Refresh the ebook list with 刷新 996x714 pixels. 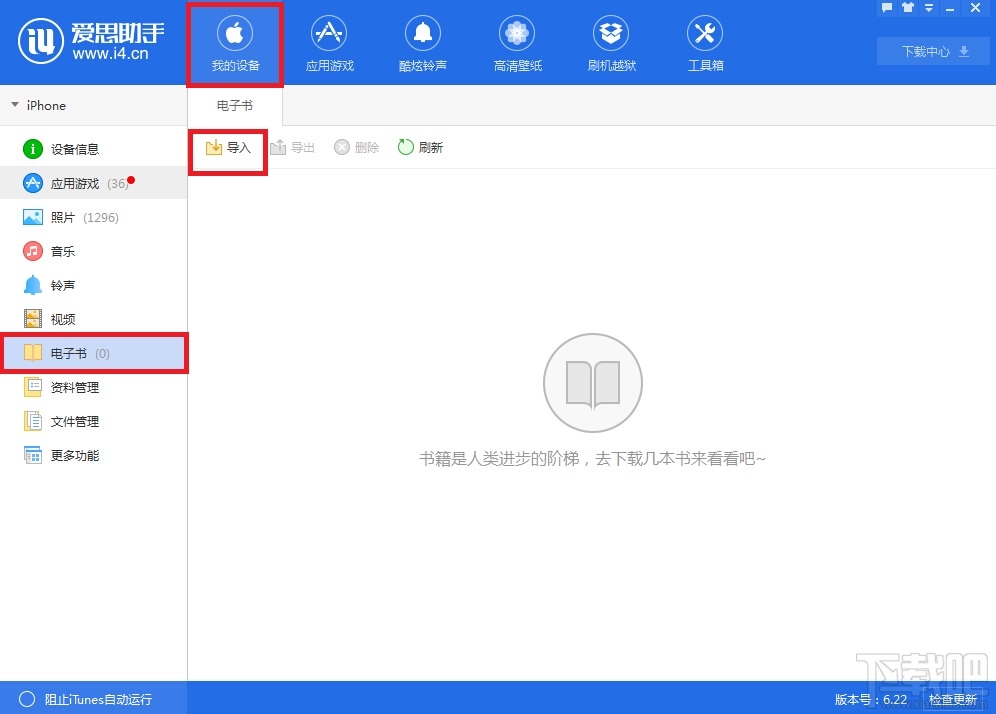(x=420, y=147)
